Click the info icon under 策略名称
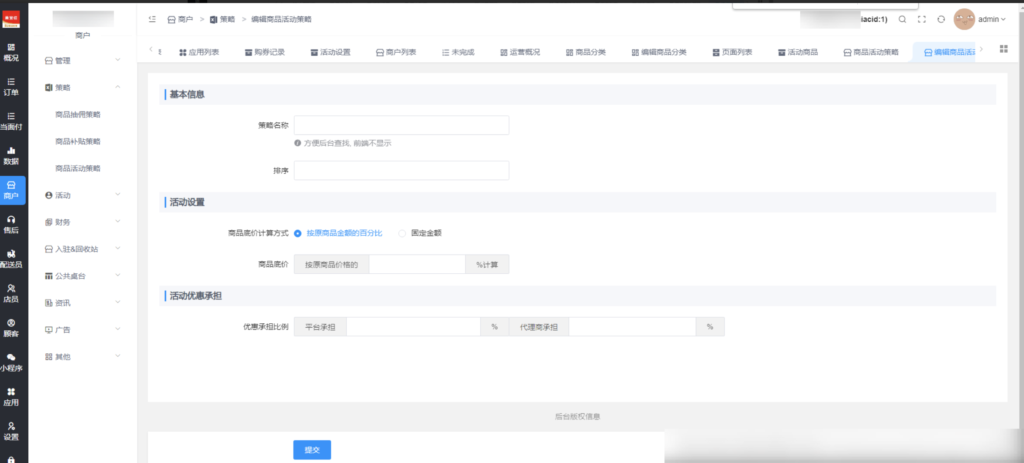Image resolution: width=1024 pixels, height=463 pixels. [x=298, y=142]
